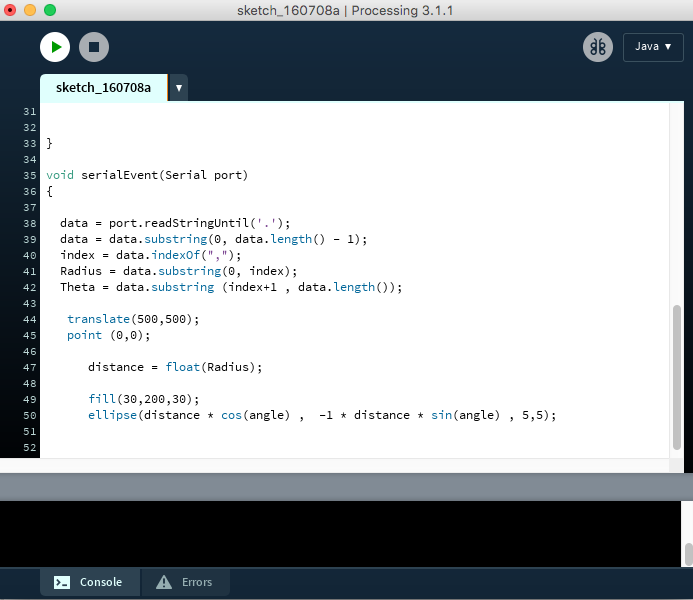Close the Processing window with red button
The image size is (693, 600).
pyautogui.click(x=10, y=10)
